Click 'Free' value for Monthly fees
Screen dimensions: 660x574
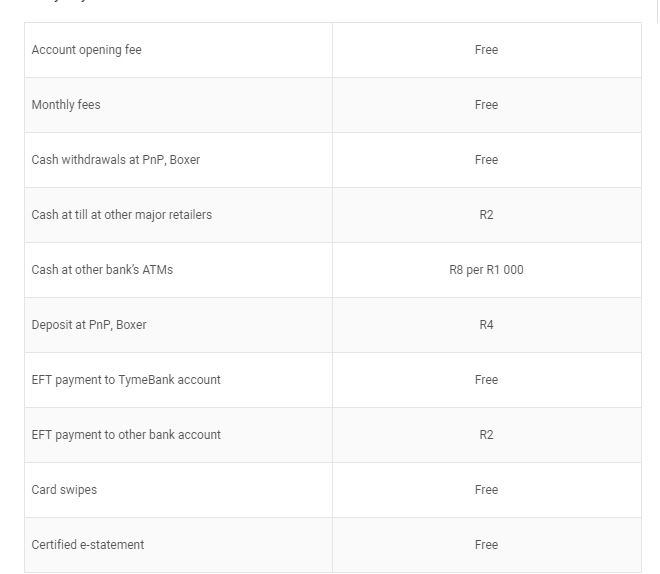486,105
